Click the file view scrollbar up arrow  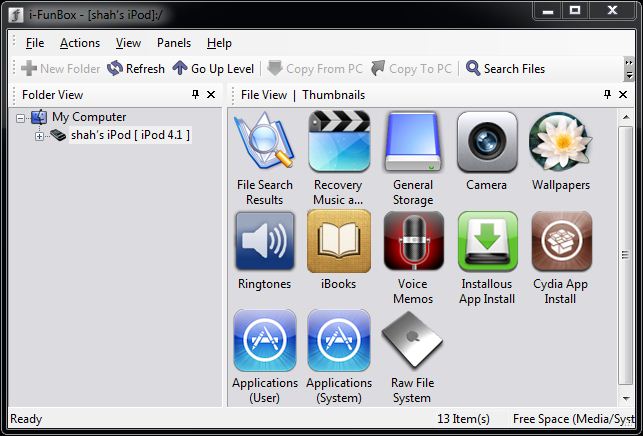[626, 117]
